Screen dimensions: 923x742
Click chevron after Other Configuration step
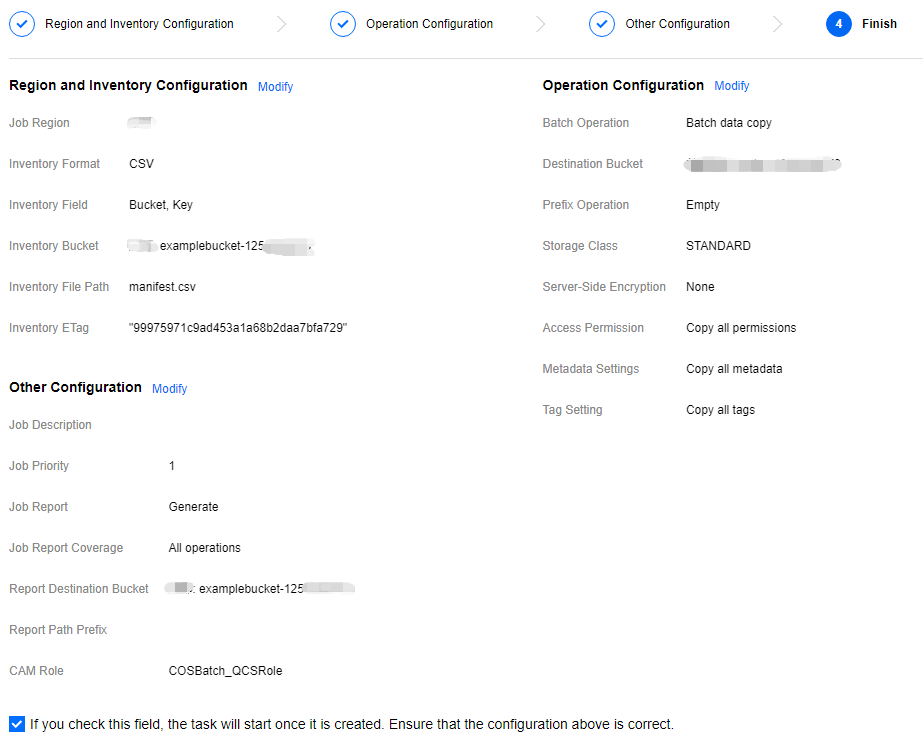tap(778, 24)
